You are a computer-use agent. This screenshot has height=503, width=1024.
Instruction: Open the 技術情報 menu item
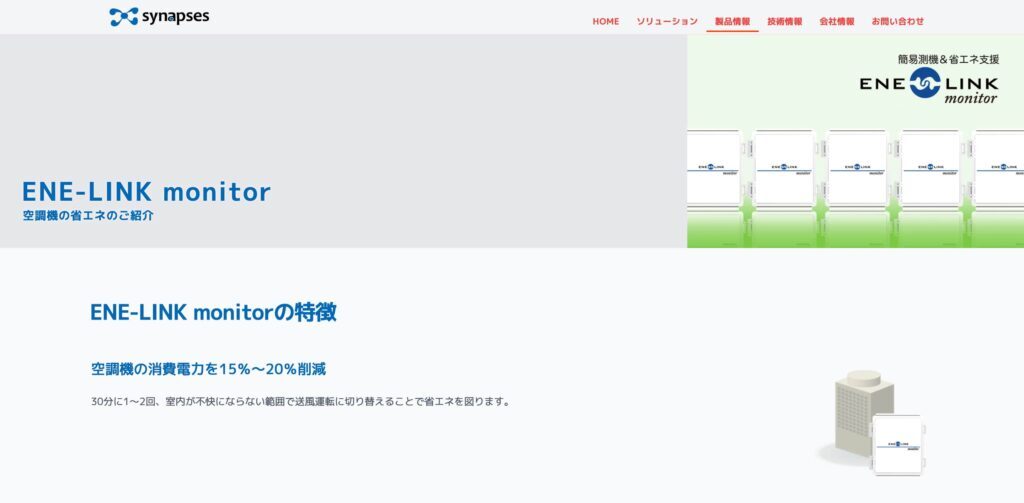[x=784, y=22]
